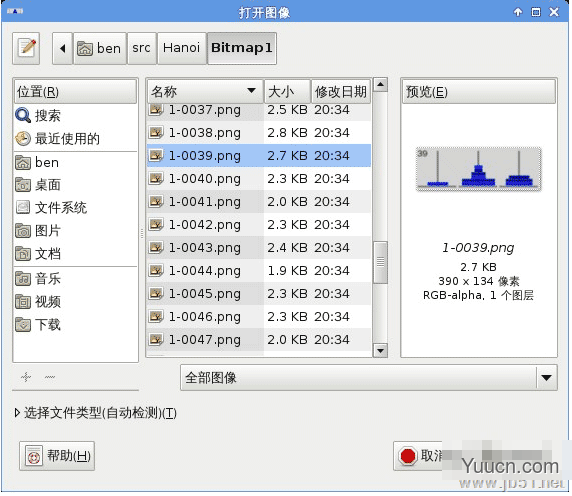Maximize the 打开图像 dialog window
The width and height of the screenshot is (572, 496).
pos(536,12)
